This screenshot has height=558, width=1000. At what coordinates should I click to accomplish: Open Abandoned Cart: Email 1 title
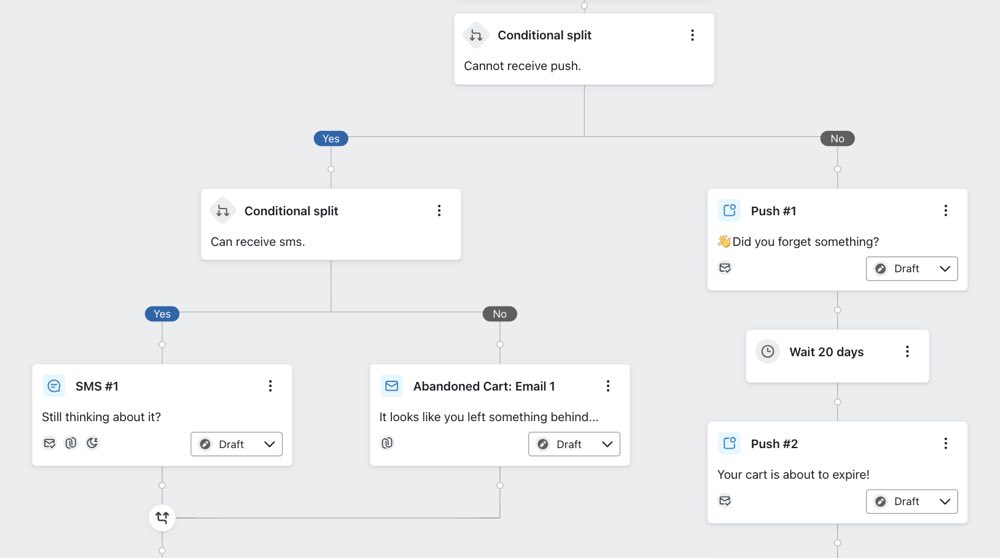pos(484,386)
